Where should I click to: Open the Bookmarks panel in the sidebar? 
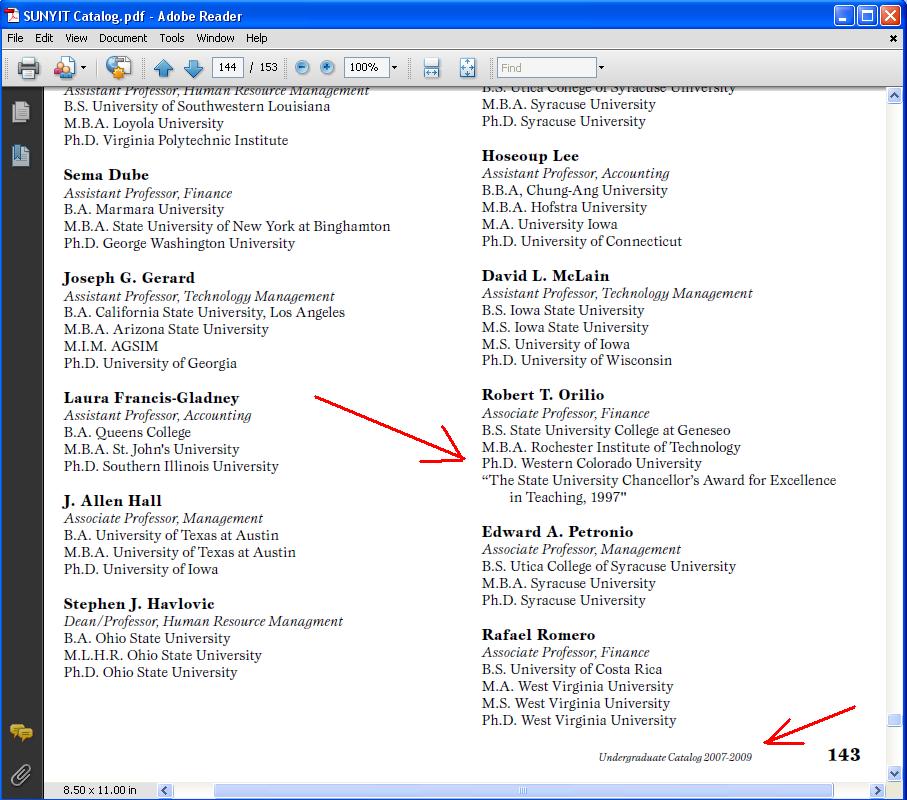(x=21, y=155)
